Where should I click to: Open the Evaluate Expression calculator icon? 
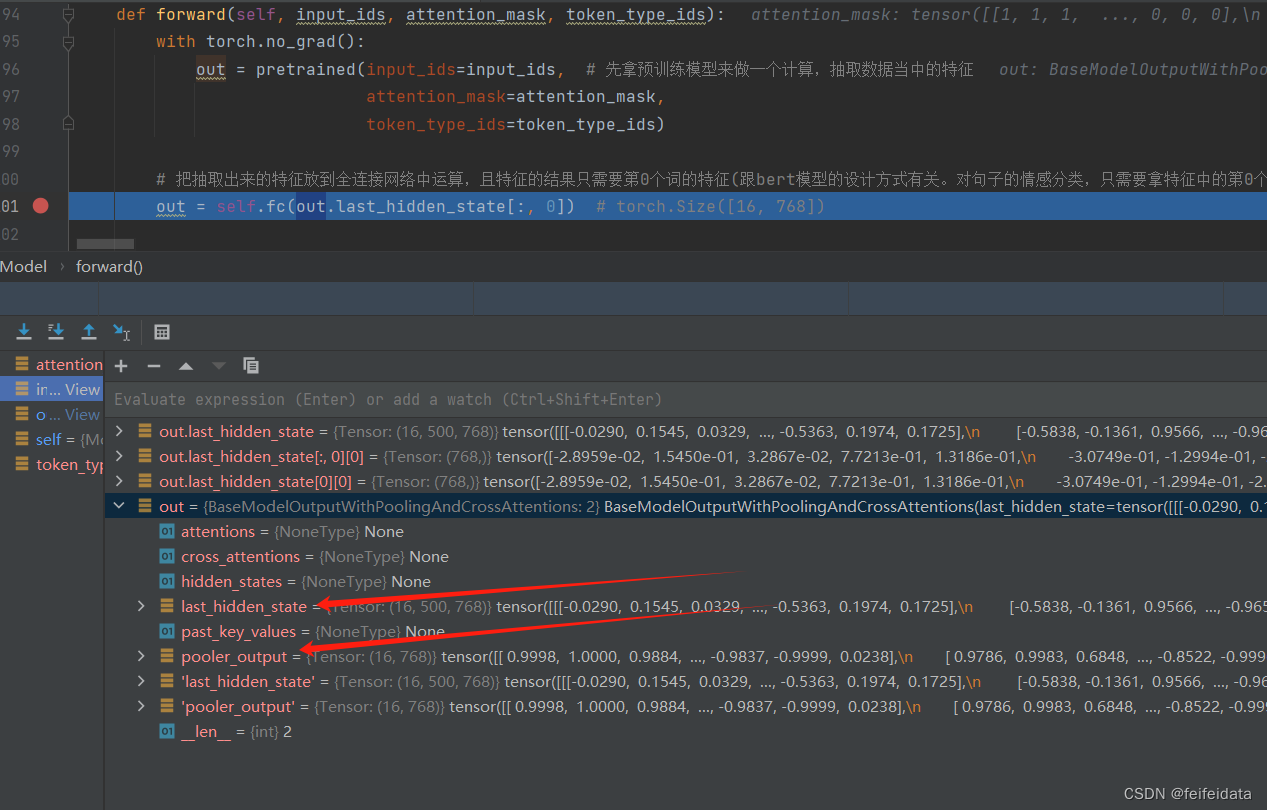click(x=162, y=332)
